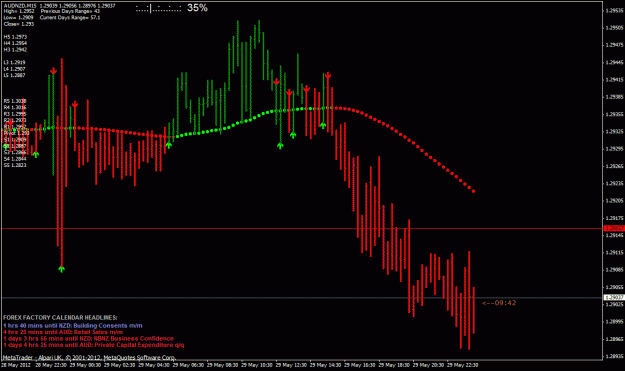
Task: Click the 1.29235 price axis label
Action: (x=614, y=183)
